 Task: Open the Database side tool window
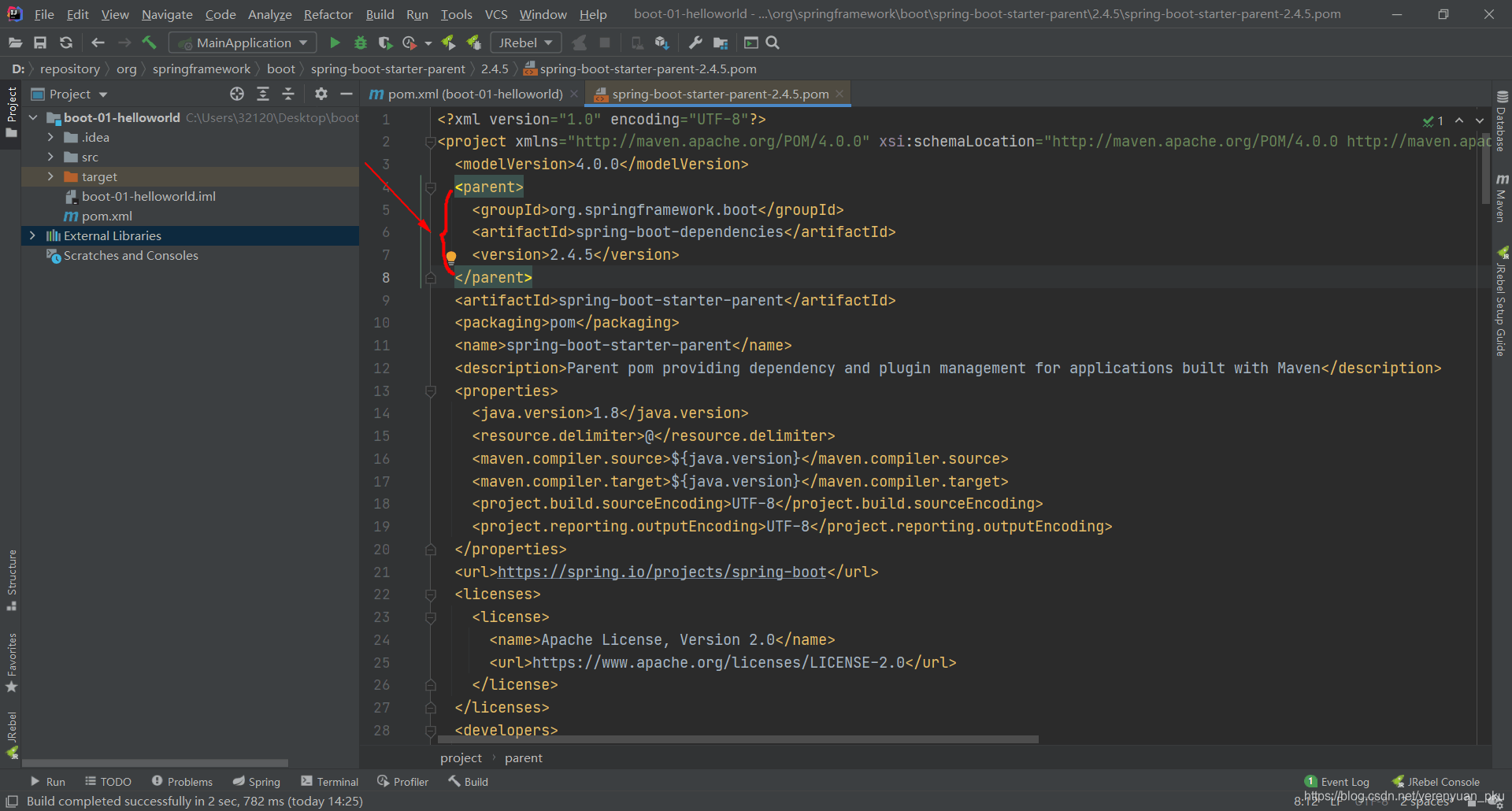(1502, 122)
